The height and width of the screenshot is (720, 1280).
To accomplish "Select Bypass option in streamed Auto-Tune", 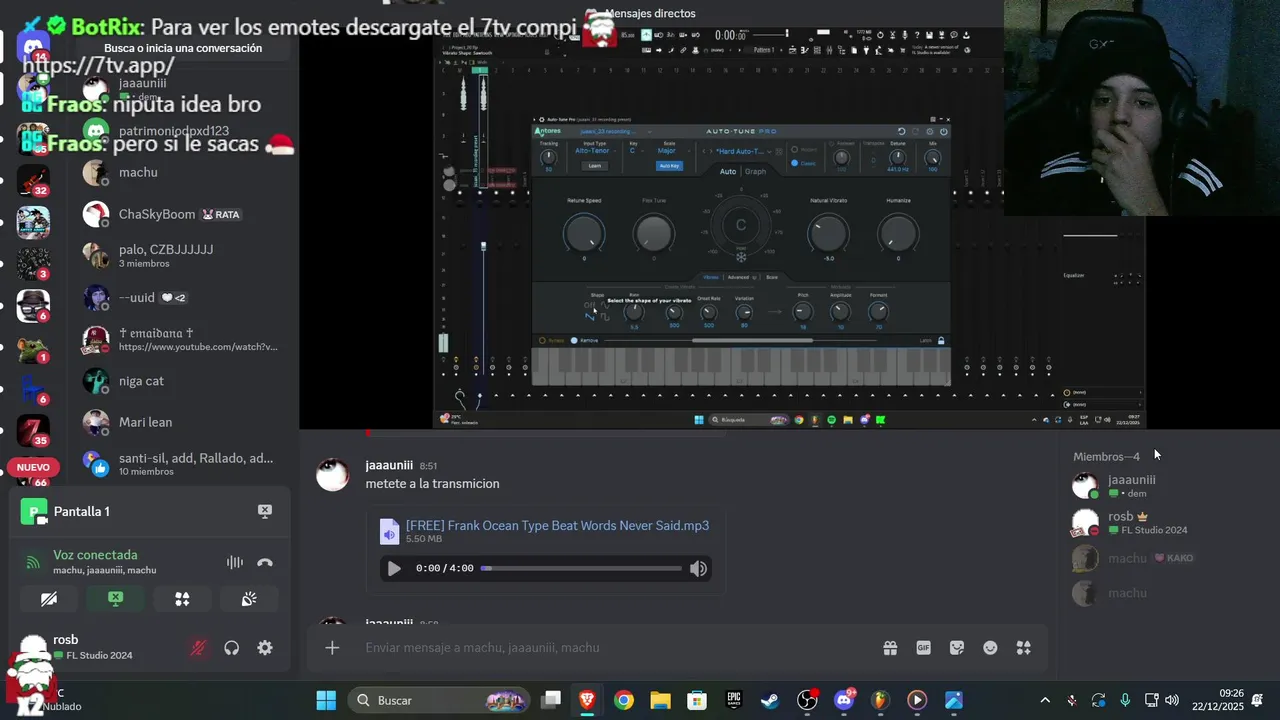I will pos(551,341).
